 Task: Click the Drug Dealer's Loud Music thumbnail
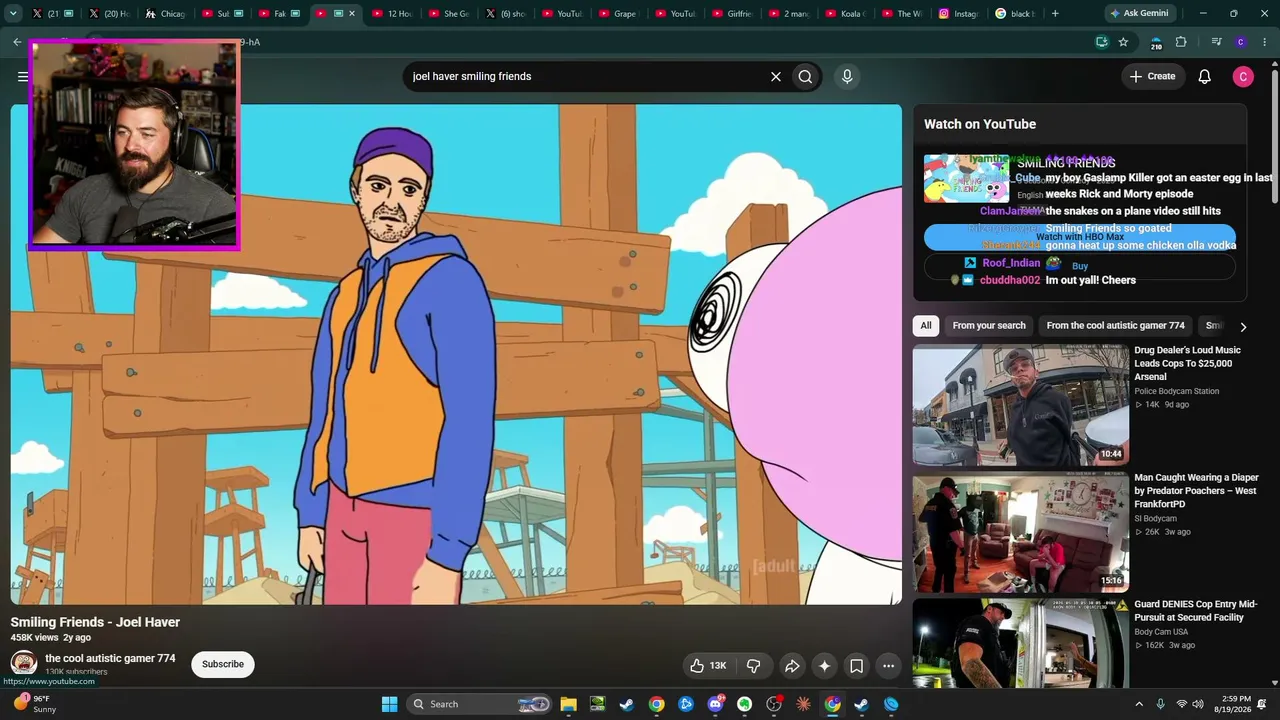pos(1021,406)
